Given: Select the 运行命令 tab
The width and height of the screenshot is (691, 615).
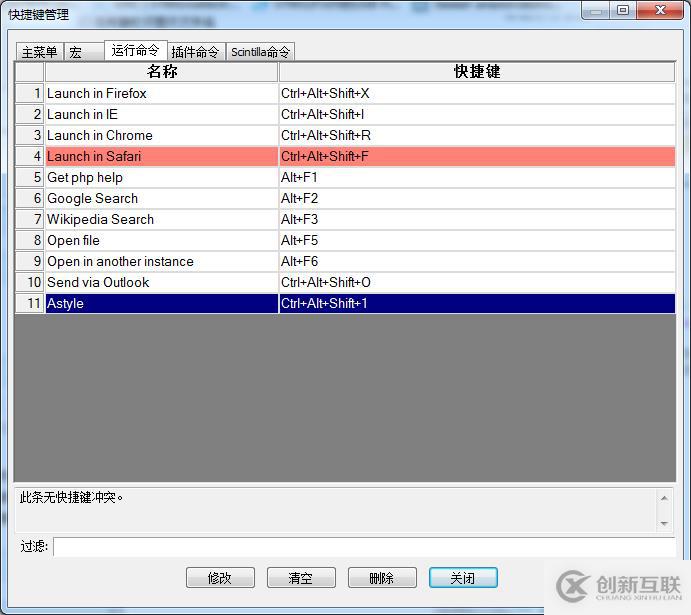Looking at the screenshot, I should tap(136, 51).
